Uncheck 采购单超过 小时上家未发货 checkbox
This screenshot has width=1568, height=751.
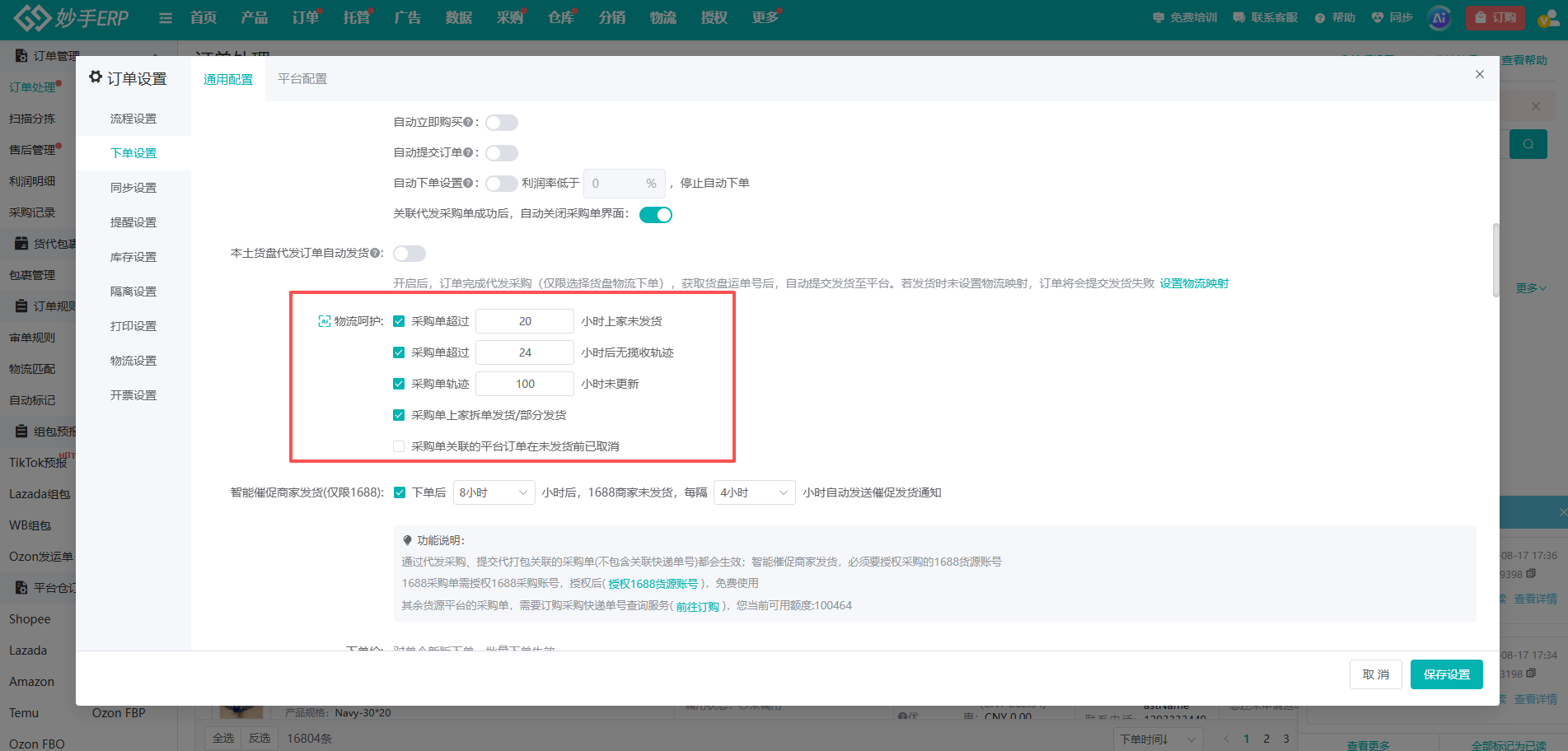pyautogui.click(x=399, y=321)
